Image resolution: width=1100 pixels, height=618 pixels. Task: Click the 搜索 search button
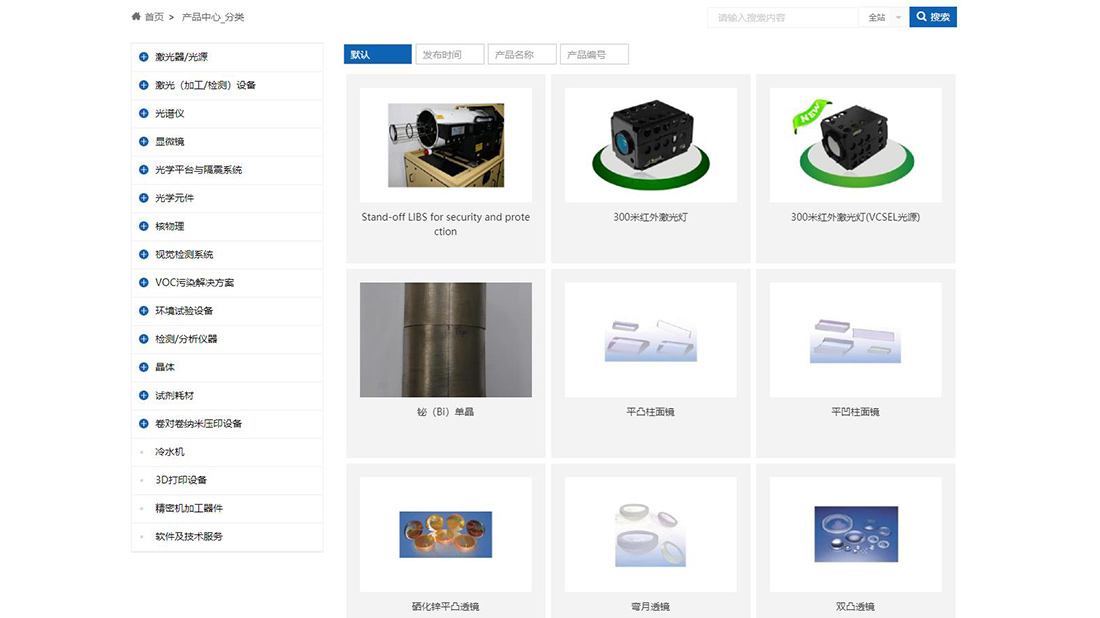click(933, 17)
